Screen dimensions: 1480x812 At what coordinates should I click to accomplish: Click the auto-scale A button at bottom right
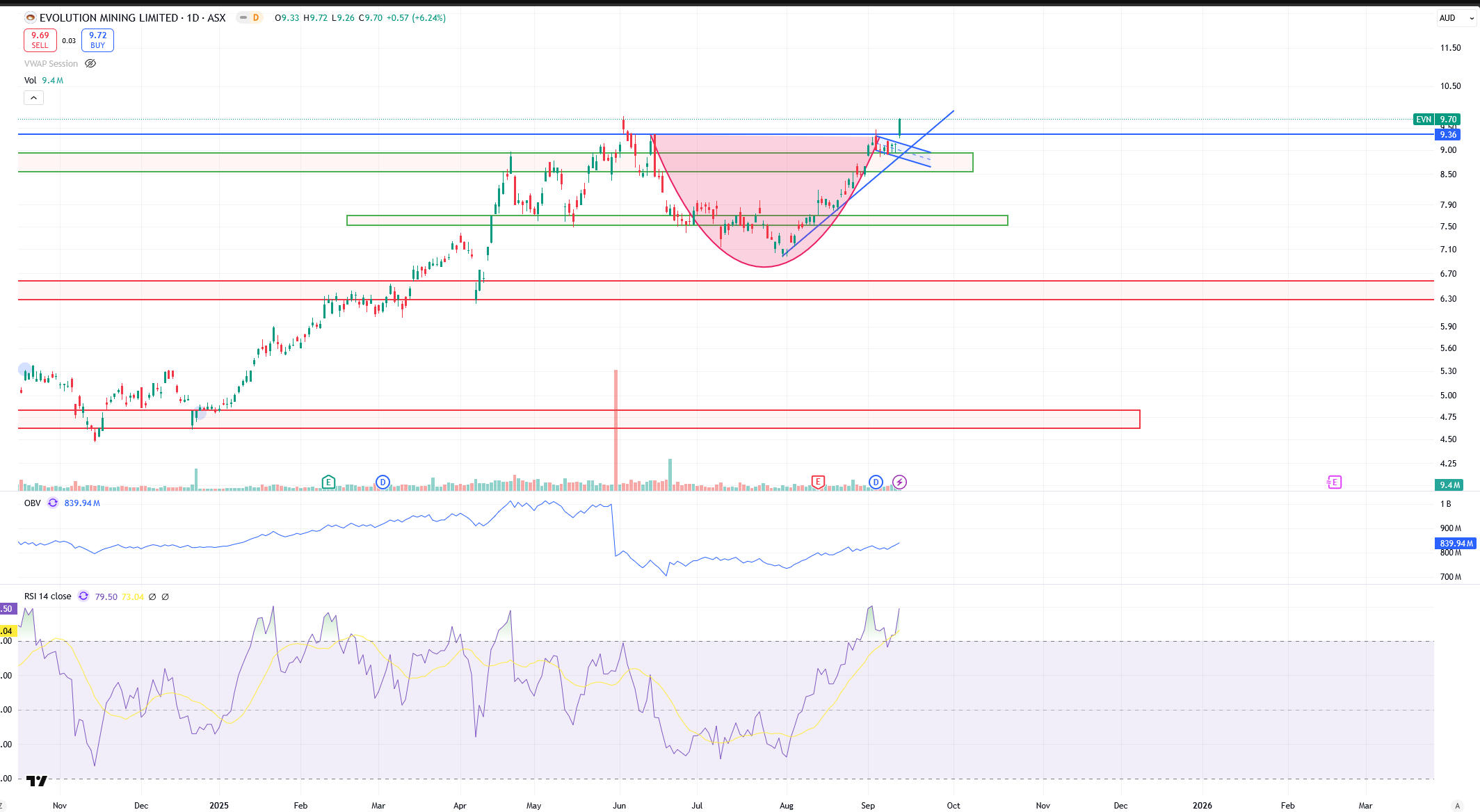click(x=1457, y=806)
